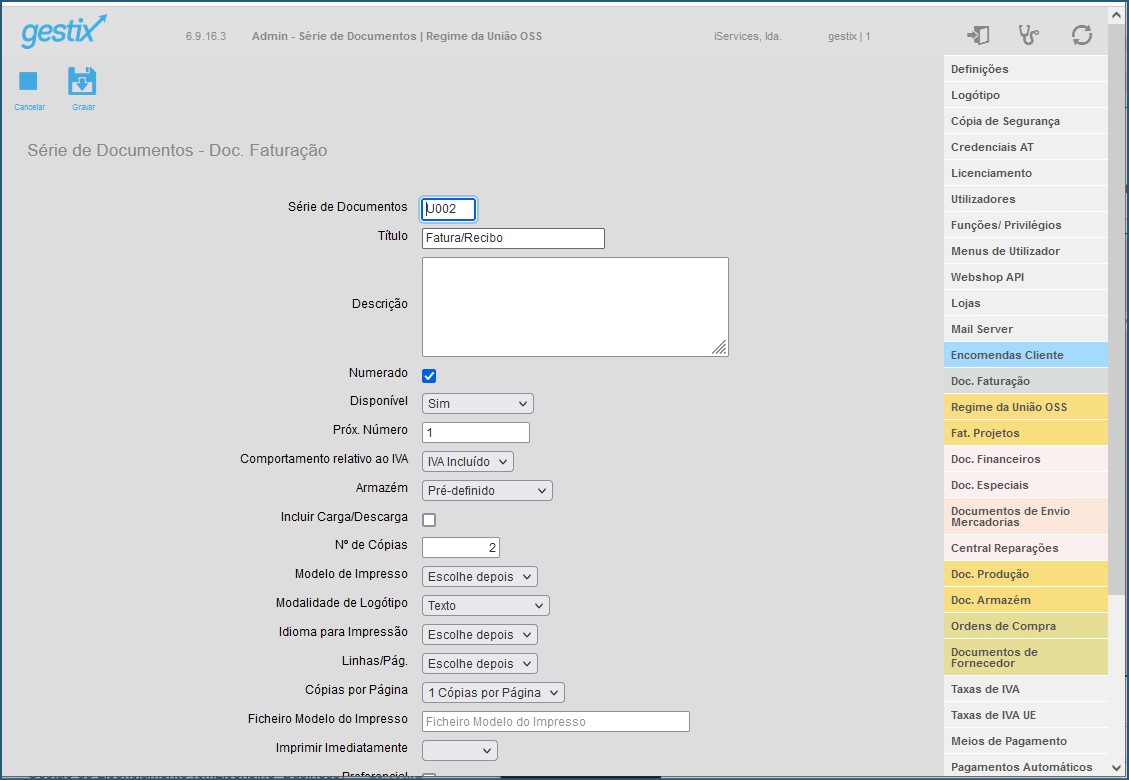Image resolution: width=1129 pixels, height=780 pixels.
Task: Click 'iServices, lda.' in the header
Action: pos(747,36)
